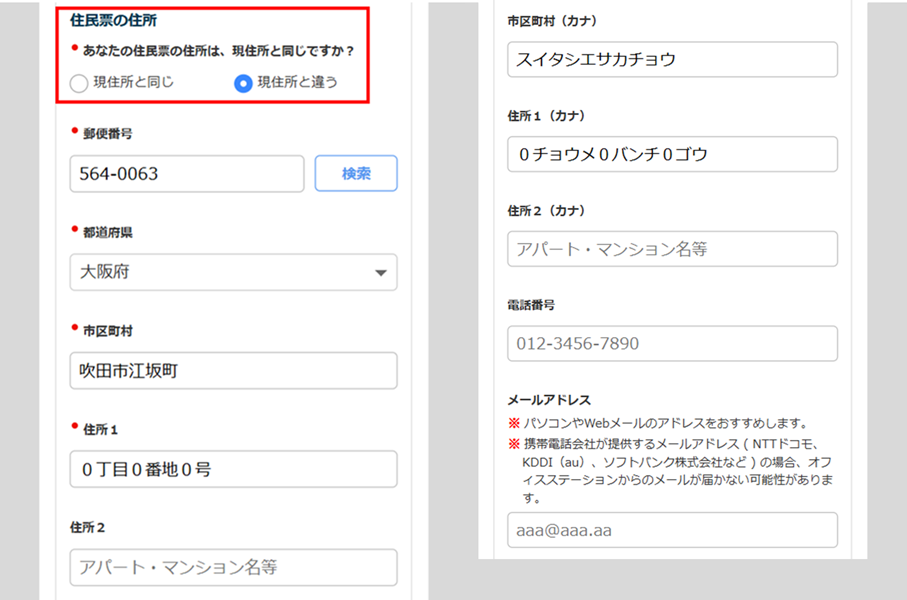907x600 pixels.
Task: Click the 市区町村（カナ） label text
Action: 552,21
